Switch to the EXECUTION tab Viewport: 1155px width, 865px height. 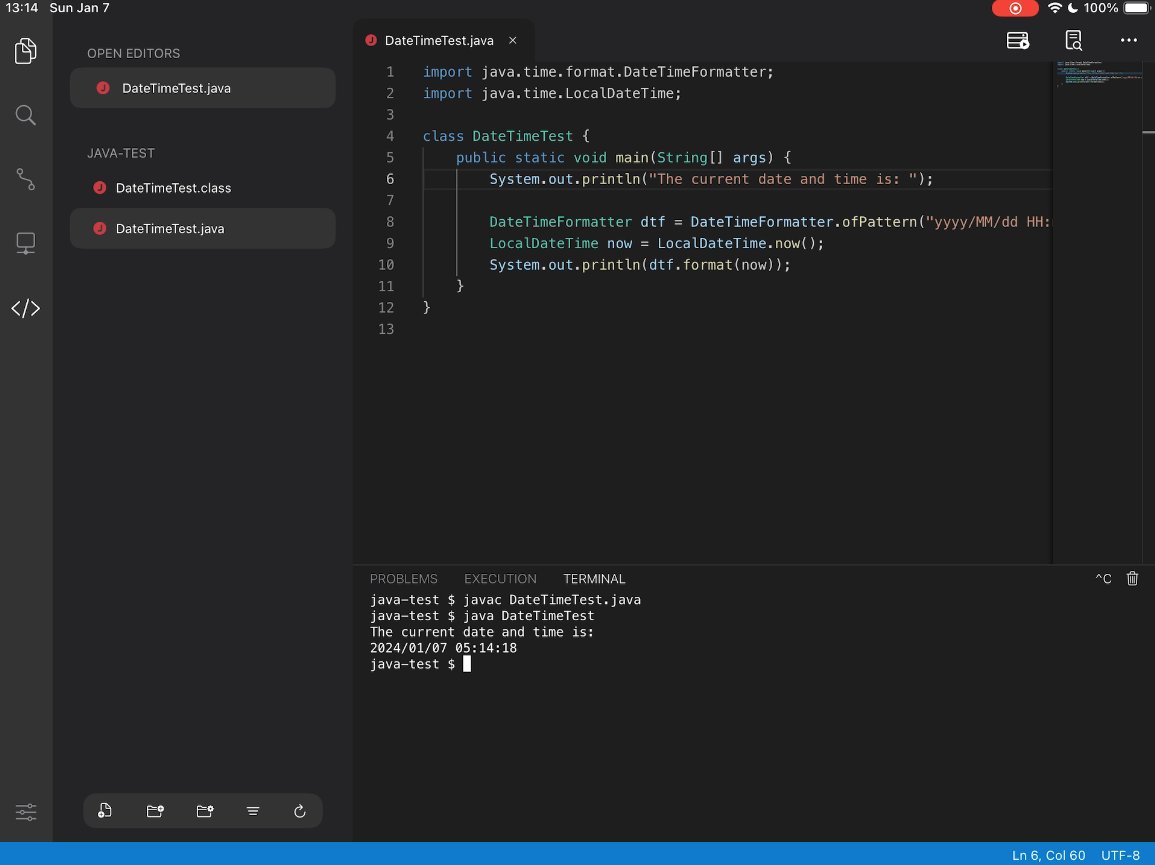coord(500,578)
